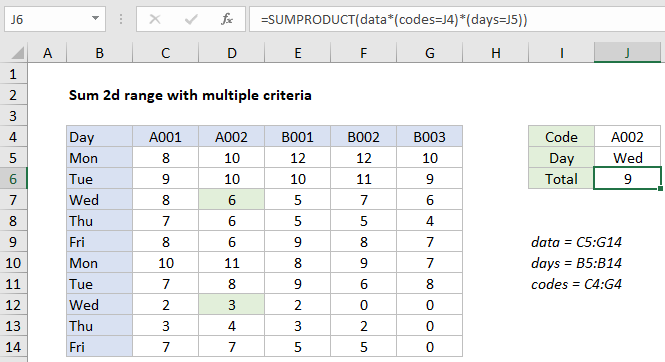The width and height of the screenshot is (665, 362).
Task: Select column F header
Action: (363, 53)
